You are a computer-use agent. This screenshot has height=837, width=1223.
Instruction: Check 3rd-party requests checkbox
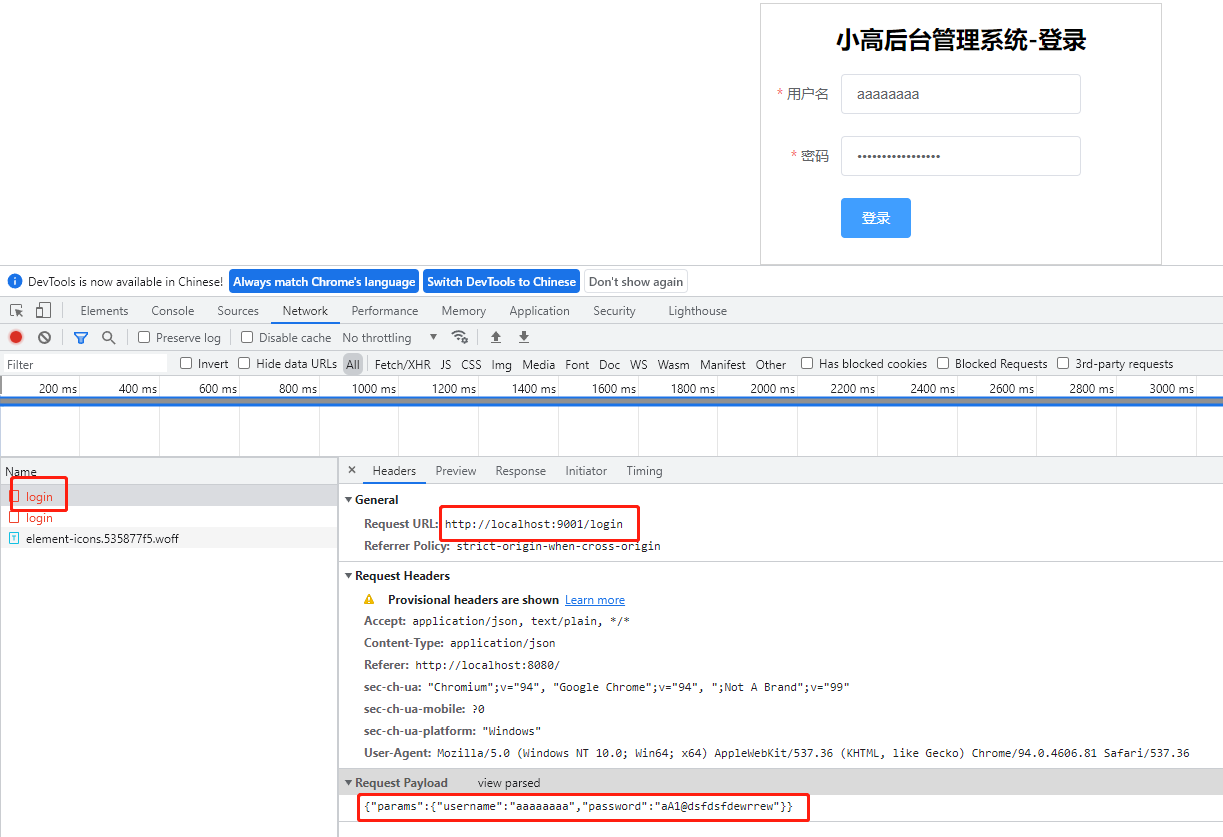coord(1063,363)
